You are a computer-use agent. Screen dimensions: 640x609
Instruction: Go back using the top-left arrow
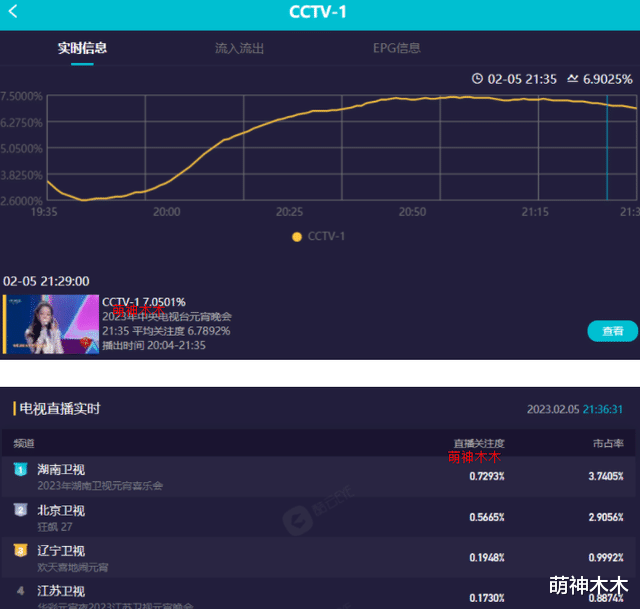(13, 11)
